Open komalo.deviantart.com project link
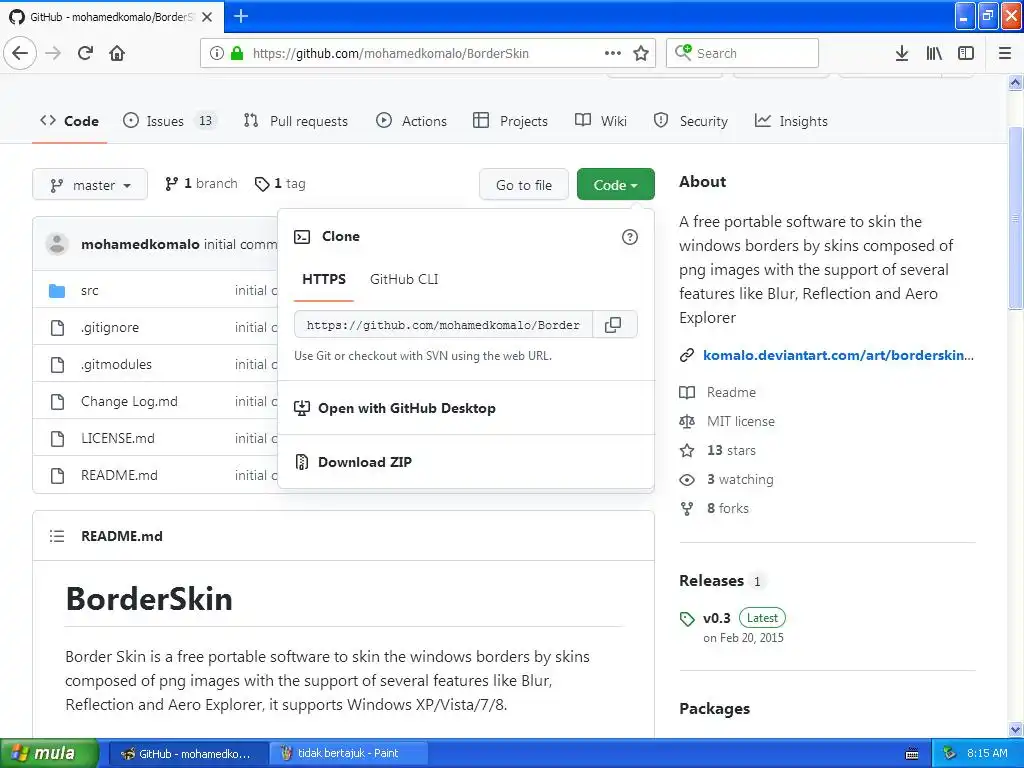Image resolution: width=1024 pixels, height=768 pixels. click(838, 355)
